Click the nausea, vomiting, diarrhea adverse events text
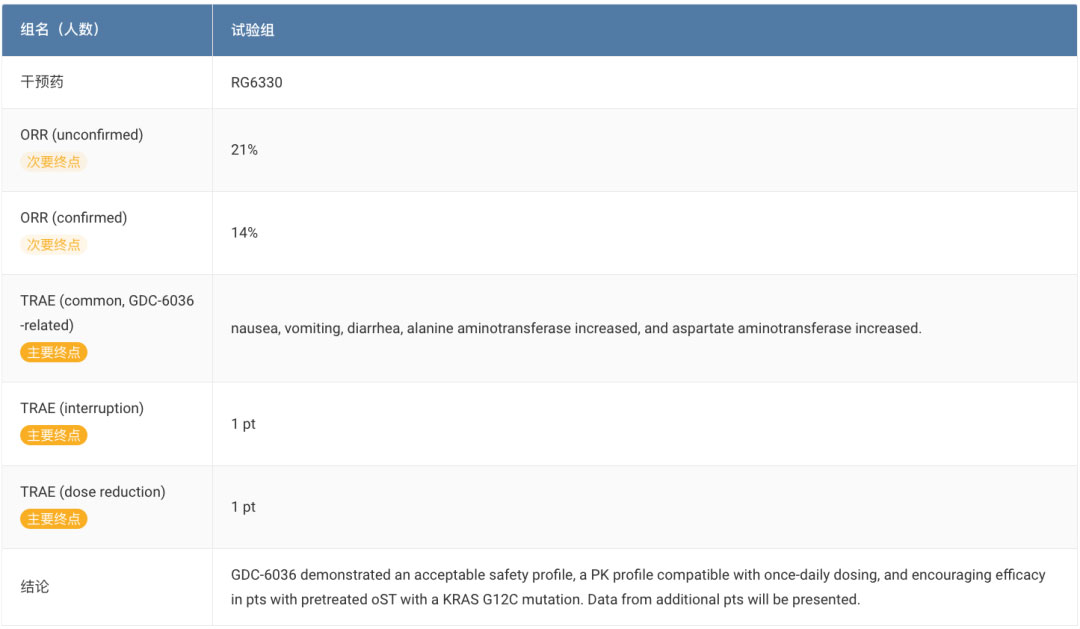 tap(576, 328)
